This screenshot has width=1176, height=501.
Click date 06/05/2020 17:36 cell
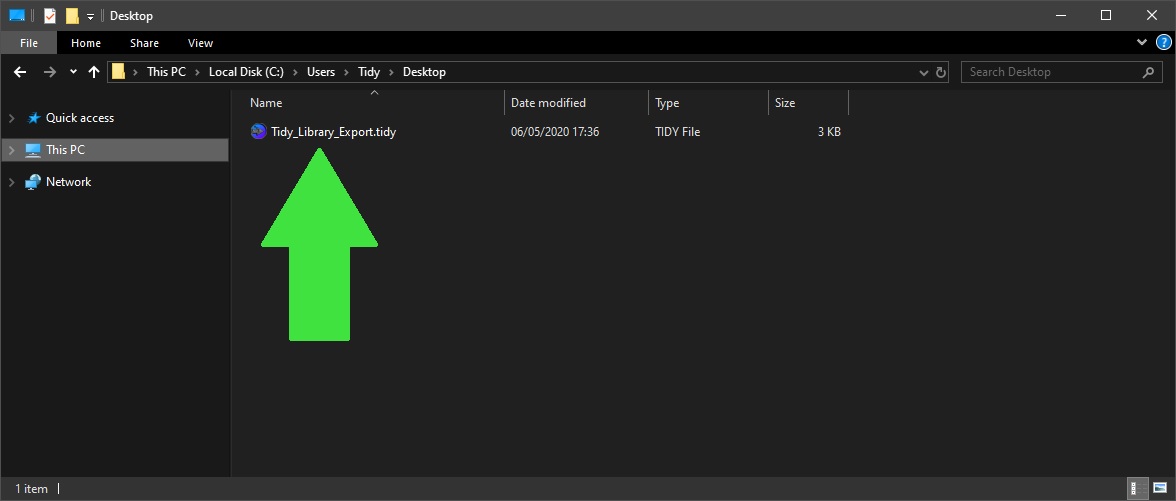tap(555, 132)
